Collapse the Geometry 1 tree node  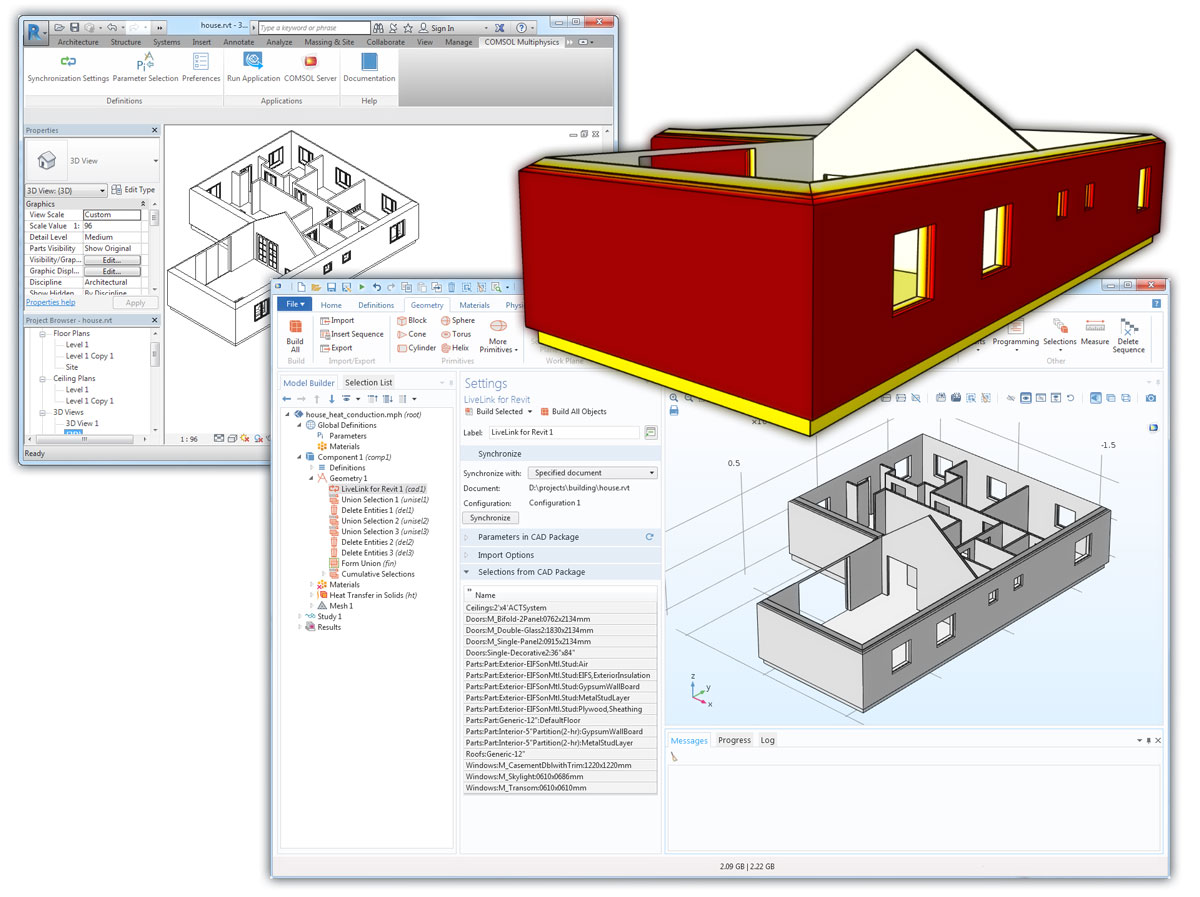[x=311, y=479]
